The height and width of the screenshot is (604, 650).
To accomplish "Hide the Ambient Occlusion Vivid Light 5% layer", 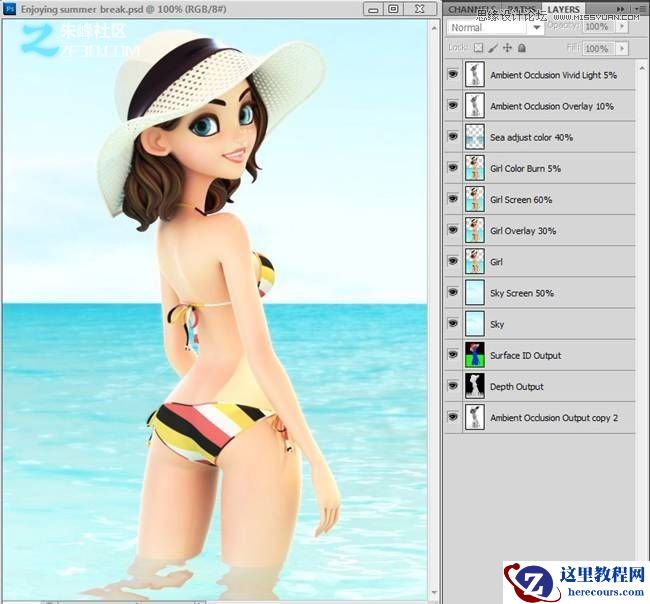I will pyautogui.click(x=453, y=74).
